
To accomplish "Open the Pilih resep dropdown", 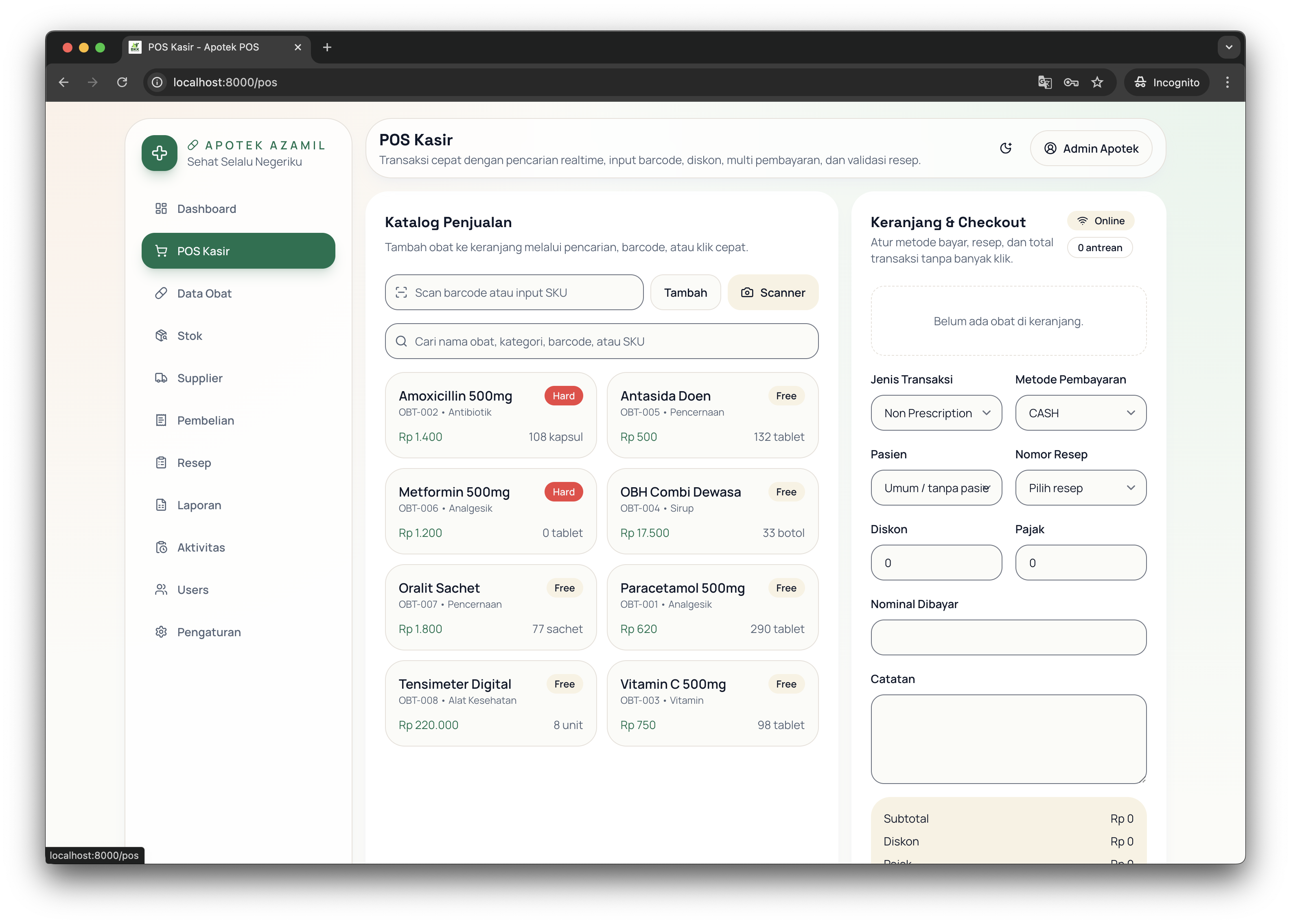I will [1080, 488].
